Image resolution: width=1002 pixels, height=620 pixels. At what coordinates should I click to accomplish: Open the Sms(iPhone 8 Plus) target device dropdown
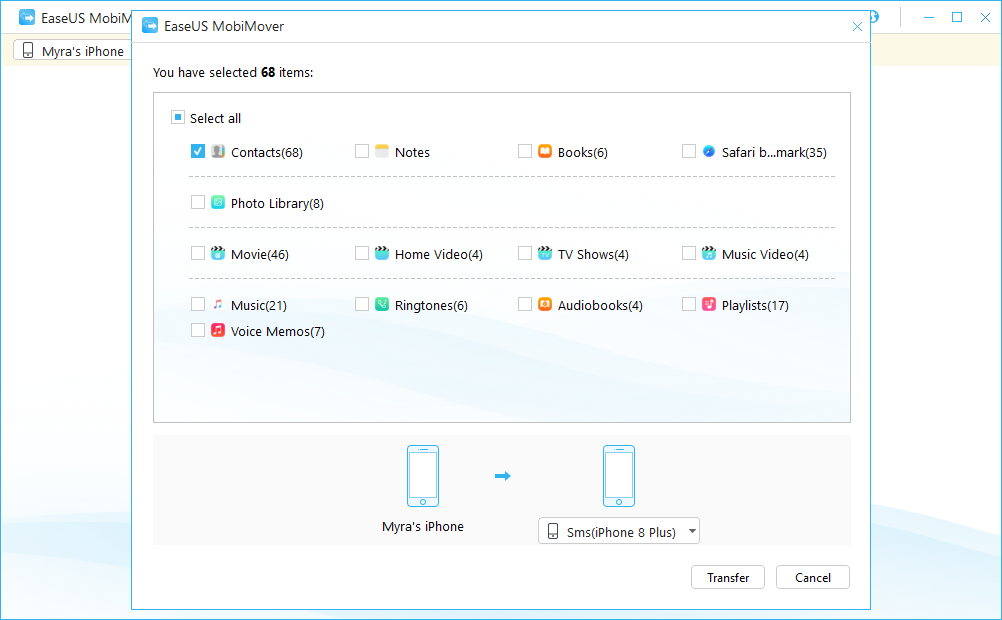pos(619,532)
